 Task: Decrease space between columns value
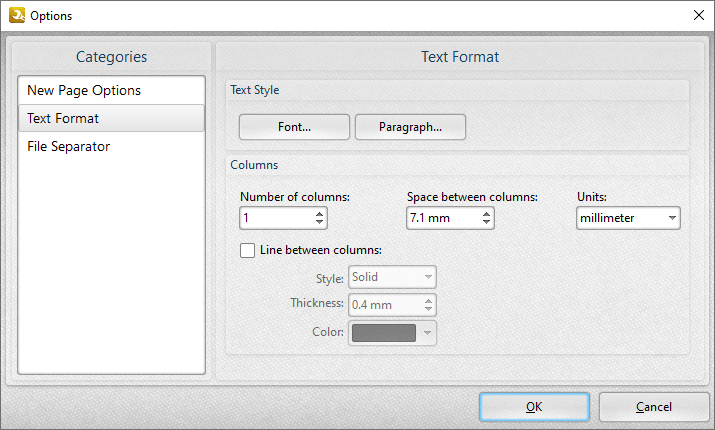tap(487, 223)
